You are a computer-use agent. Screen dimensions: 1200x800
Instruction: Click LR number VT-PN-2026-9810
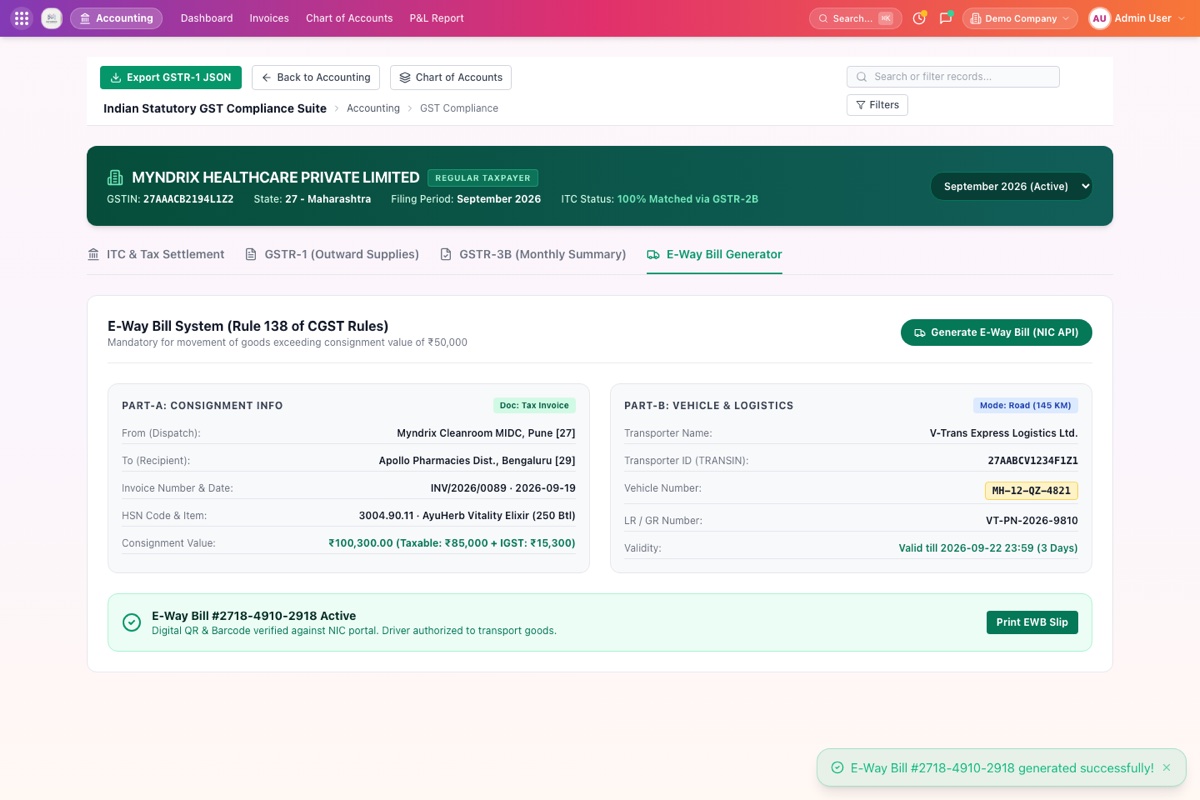[1032, 521]
